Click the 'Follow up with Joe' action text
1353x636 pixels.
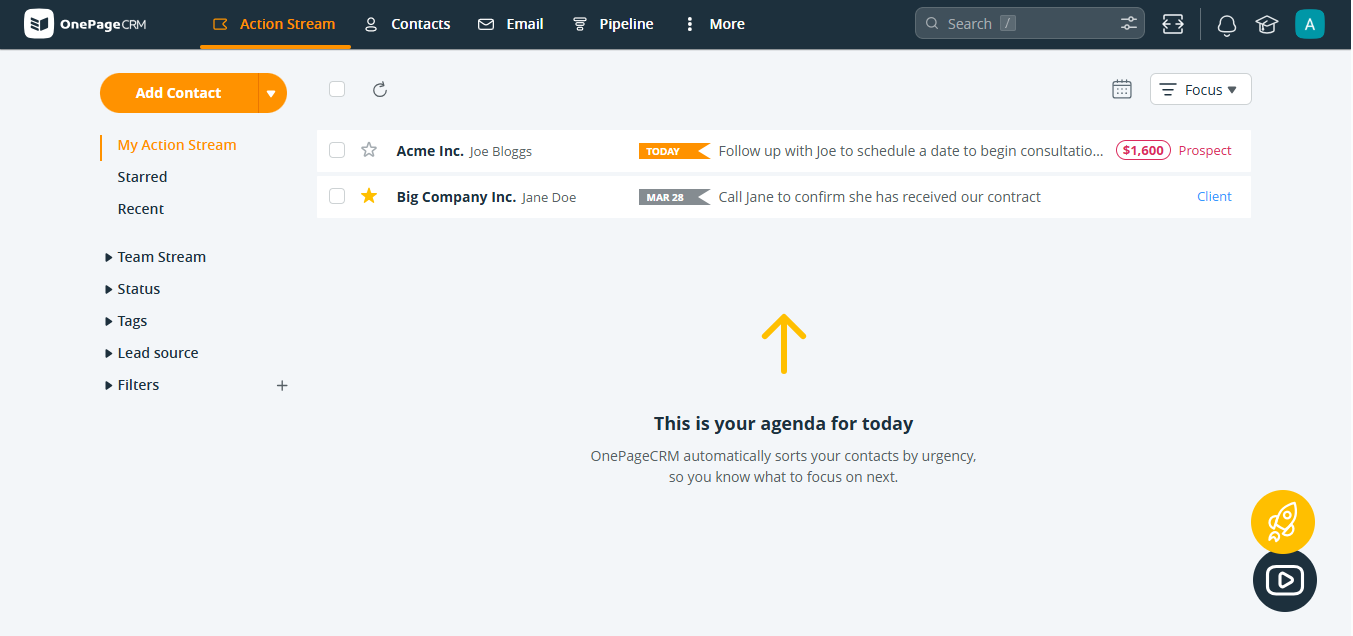911,151
